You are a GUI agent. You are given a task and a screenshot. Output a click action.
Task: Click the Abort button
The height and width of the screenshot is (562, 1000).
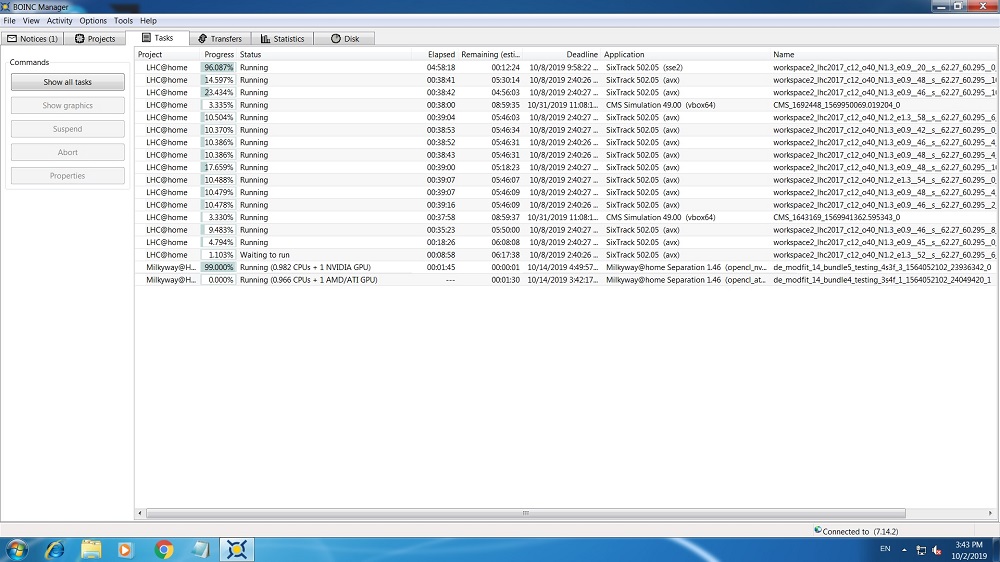click(68, 152)
